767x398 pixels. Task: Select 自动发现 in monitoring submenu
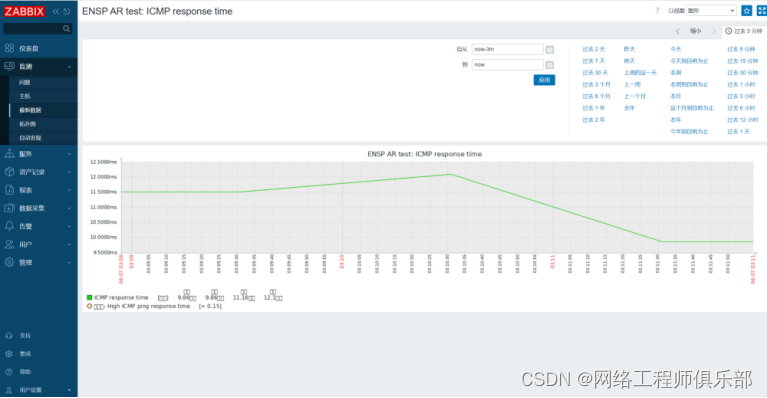30,138
